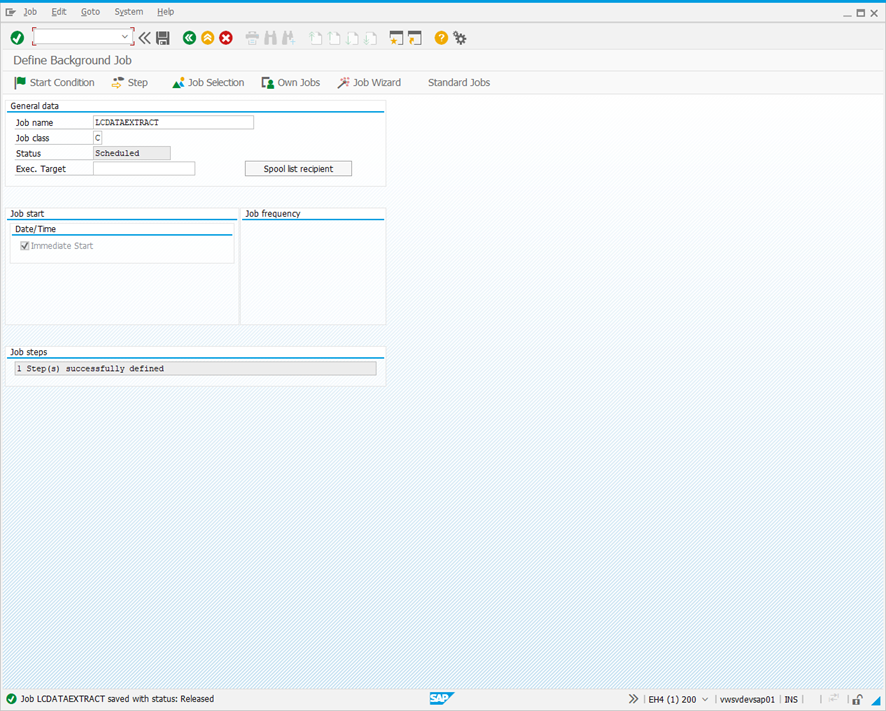Open Help using the question mark icon

click(x=440, y=37)
